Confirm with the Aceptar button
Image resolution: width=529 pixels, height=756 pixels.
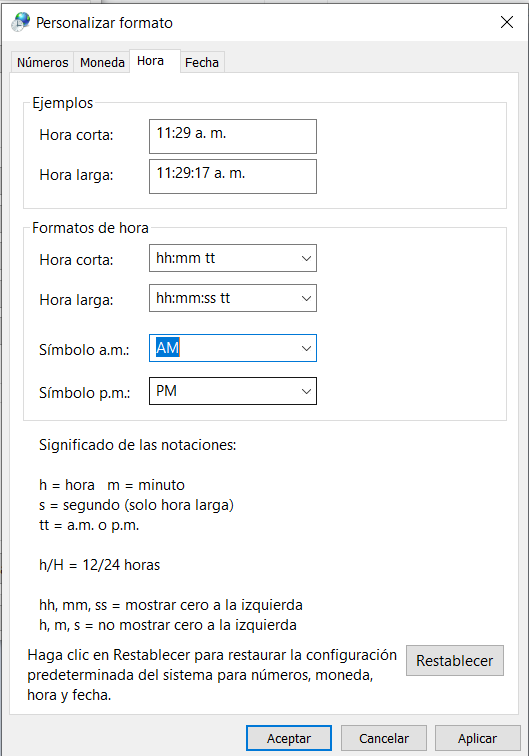pyautogui.click(x=289, y=738)
